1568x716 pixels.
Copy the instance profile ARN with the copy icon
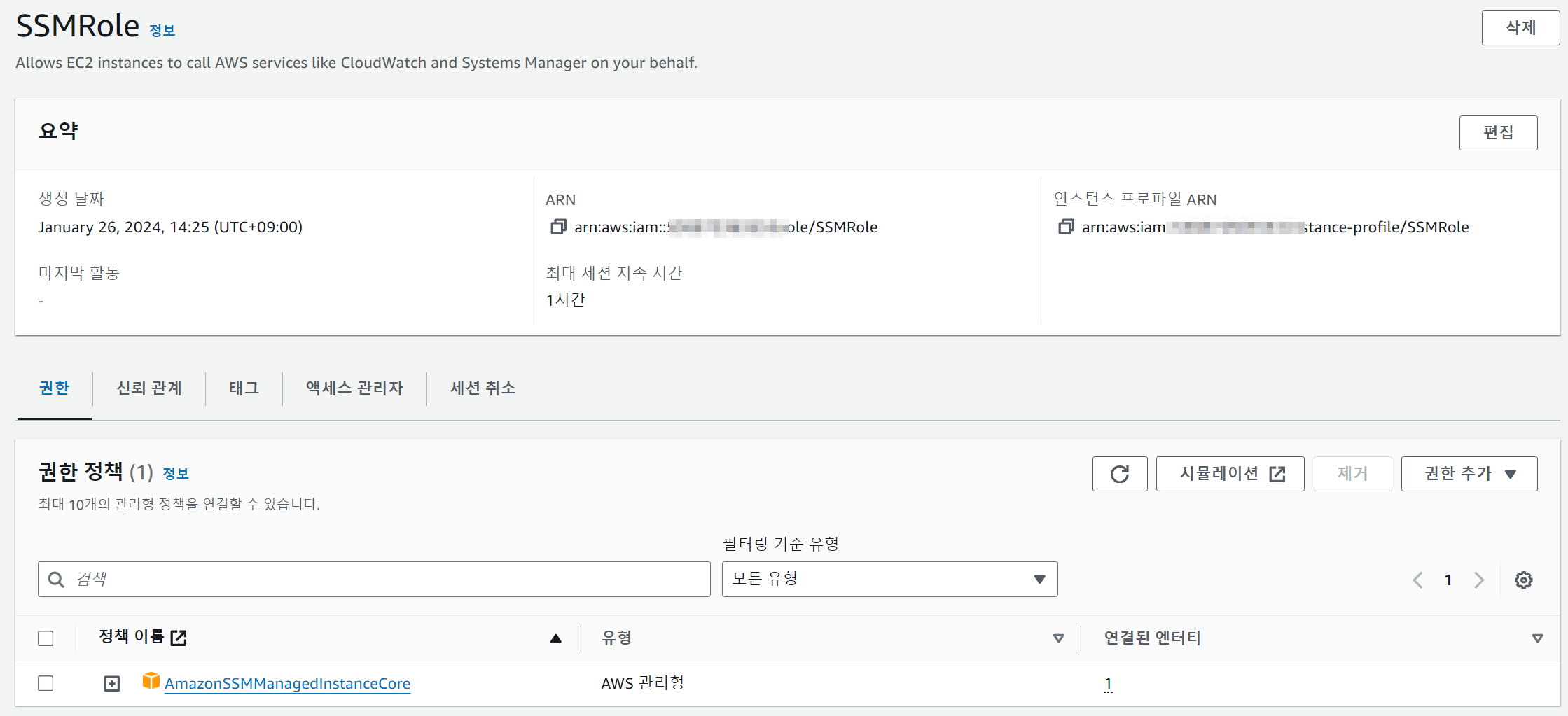pyautogui.click(x=1066, y=227)
